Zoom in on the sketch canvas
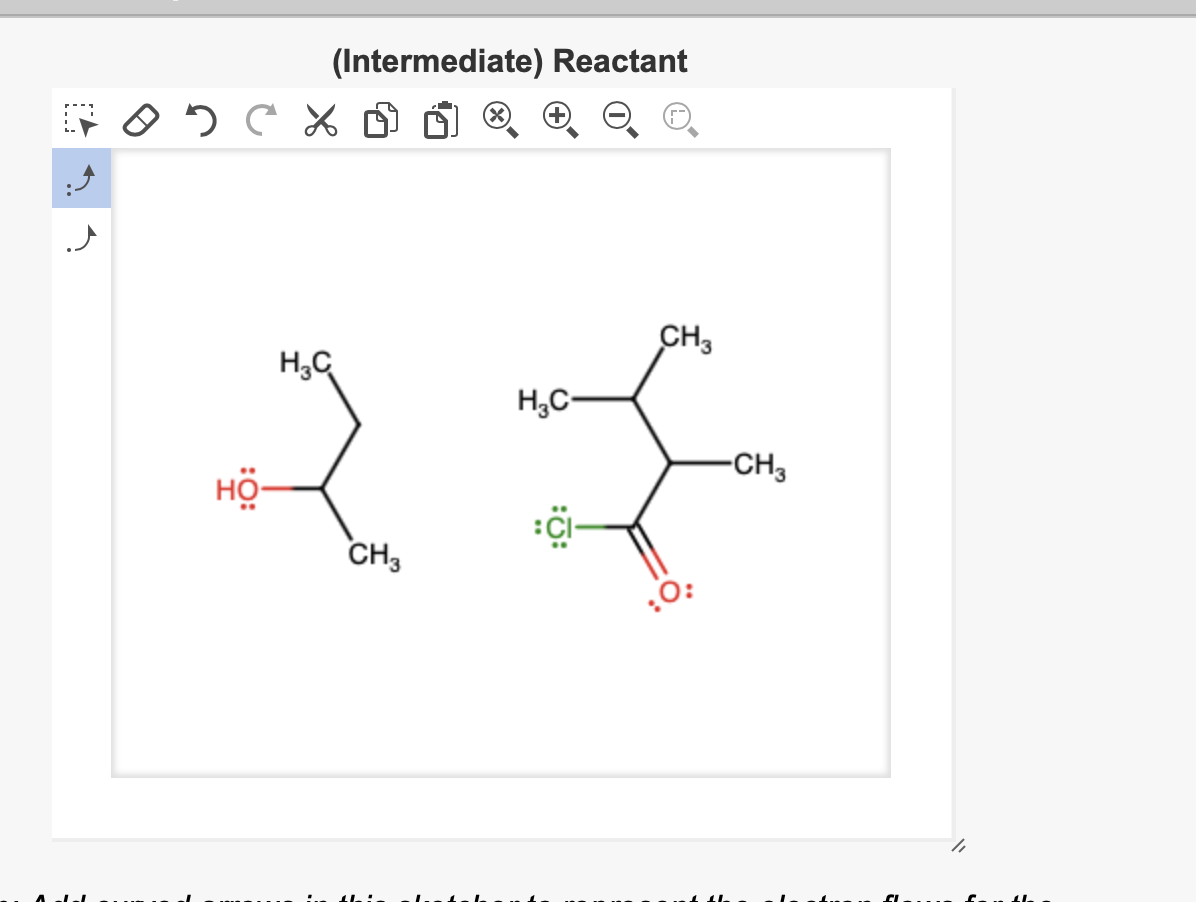Image resolution: width=1196 pixels, height=902 pixels. coord(556,117)
